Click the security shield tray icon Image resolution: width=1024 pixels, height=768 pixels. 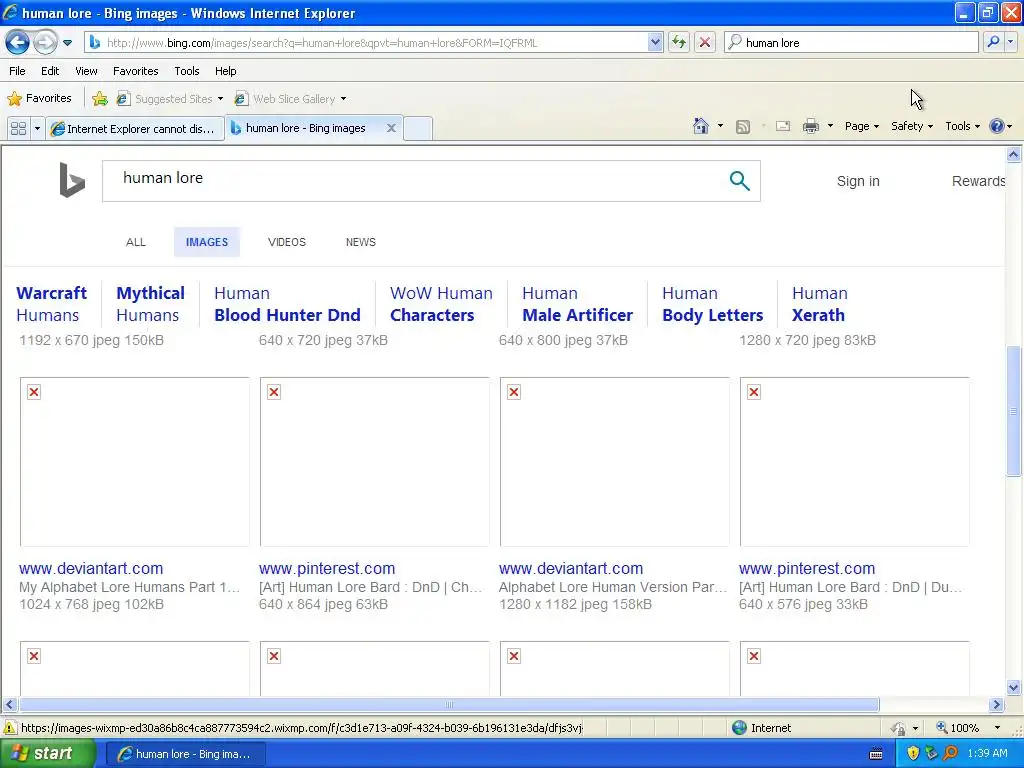[x=913, y=754]
